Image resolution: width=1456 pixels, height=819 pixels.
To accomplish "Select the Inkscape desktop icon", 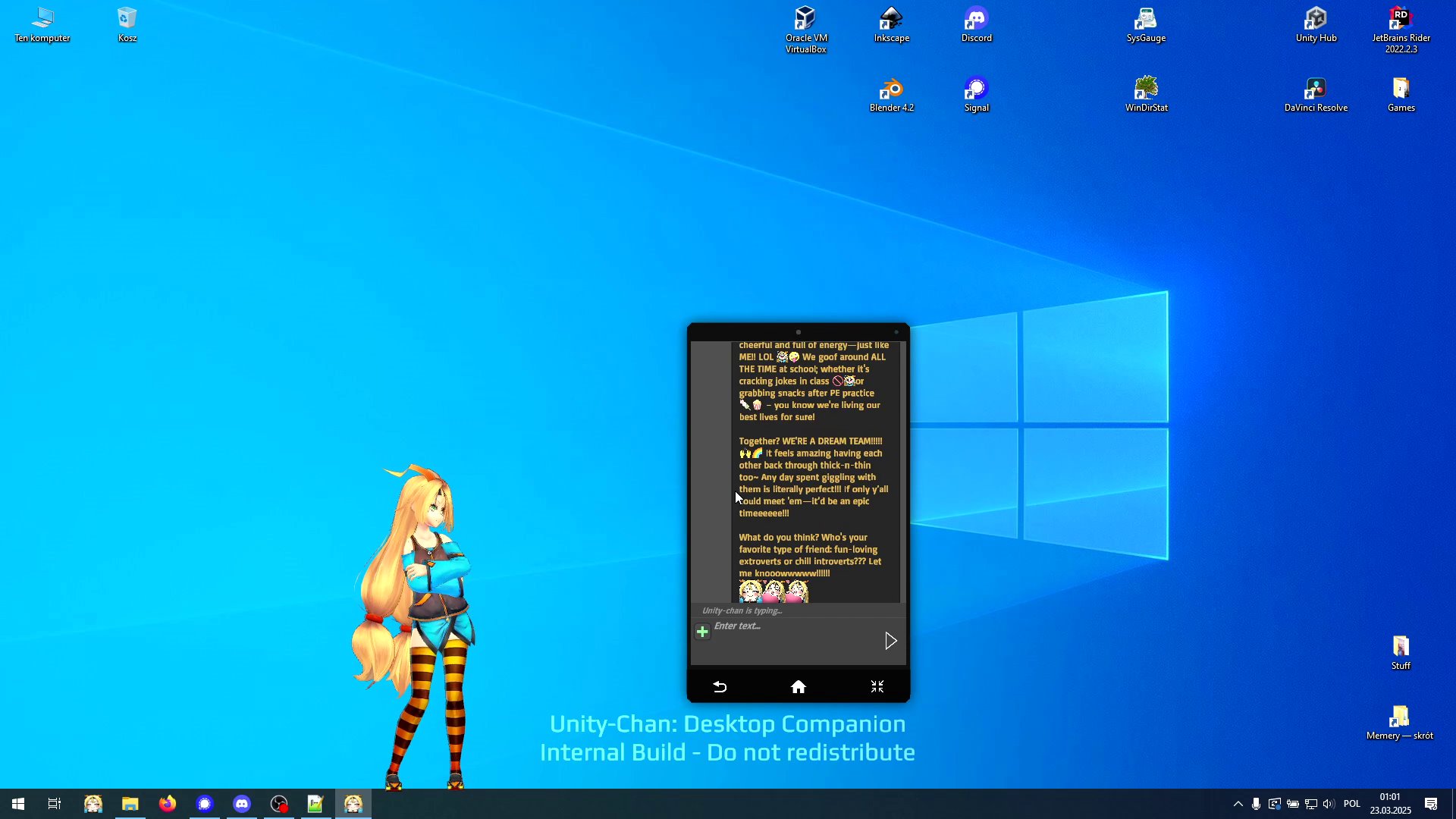I will (892, 24).
